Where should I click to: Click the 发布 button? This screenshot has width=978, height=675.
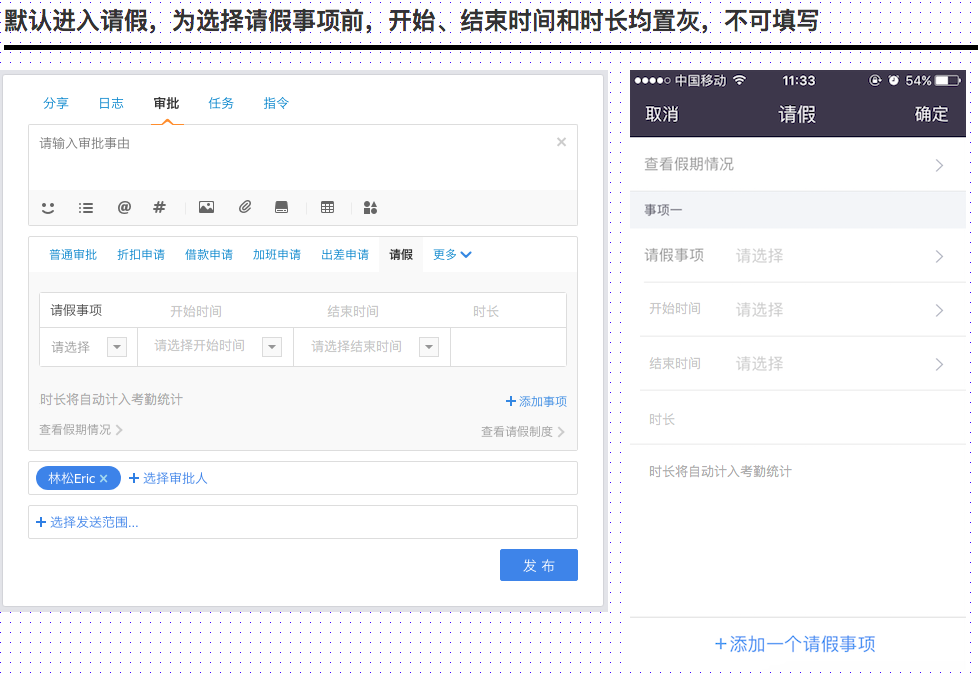(x=538, y=566)
